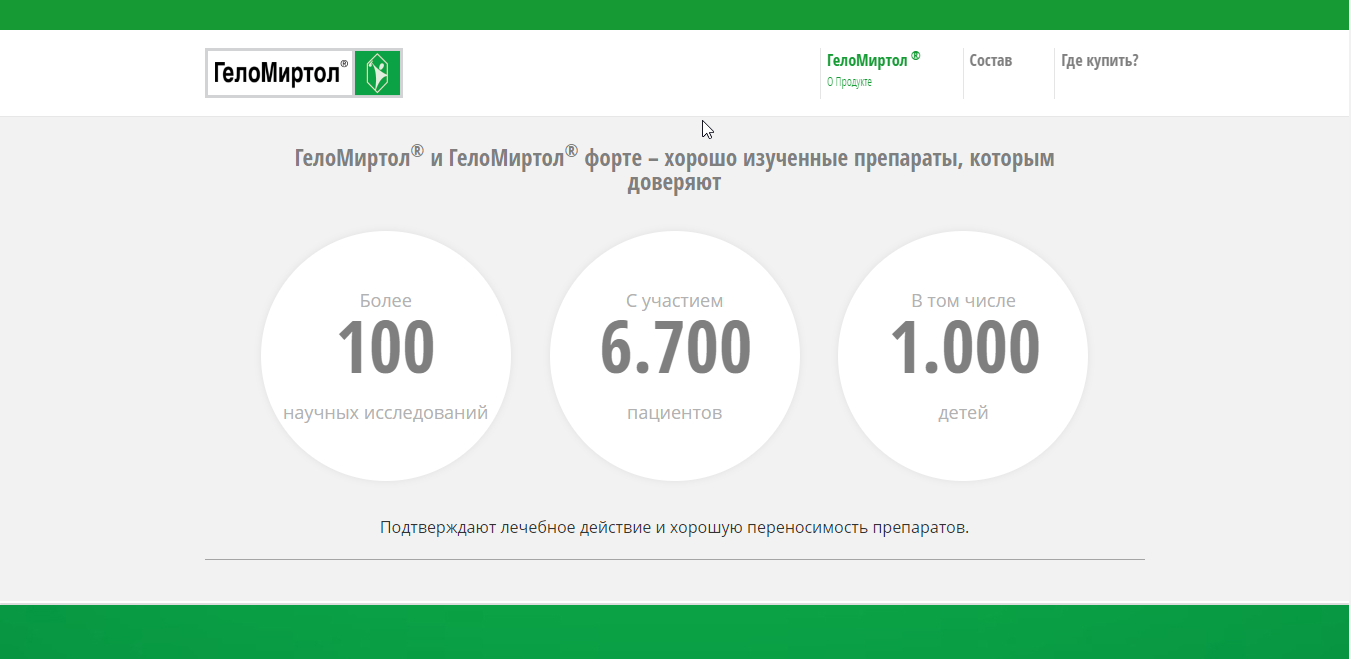Click the green header strip at the top
1351x659 pixels.
click(x=675, y=13)
